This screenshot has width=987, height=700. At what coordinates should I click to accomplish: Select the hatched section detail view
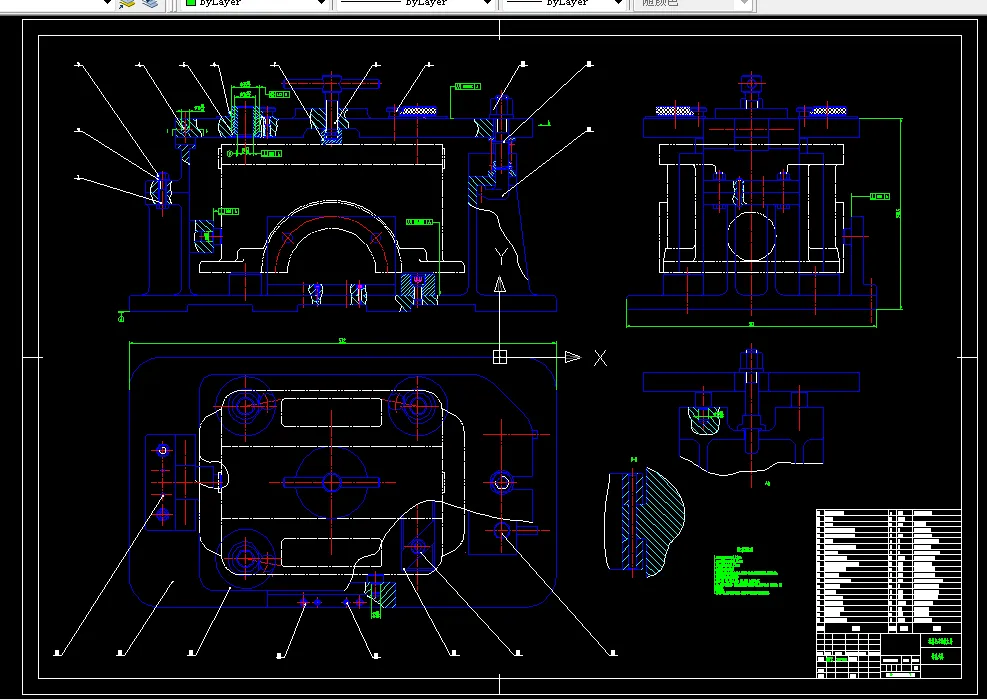(x=645, y=521)
